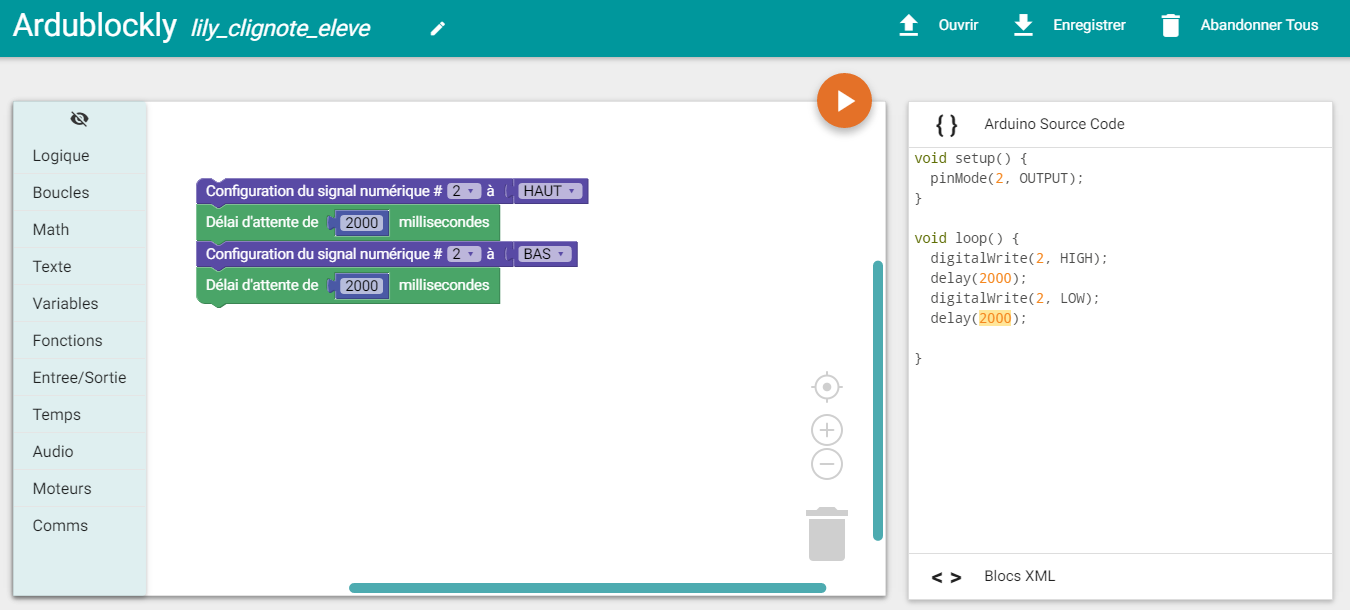Center the workspace with the target icon
1350x610 pixels.
click(827, 386)
